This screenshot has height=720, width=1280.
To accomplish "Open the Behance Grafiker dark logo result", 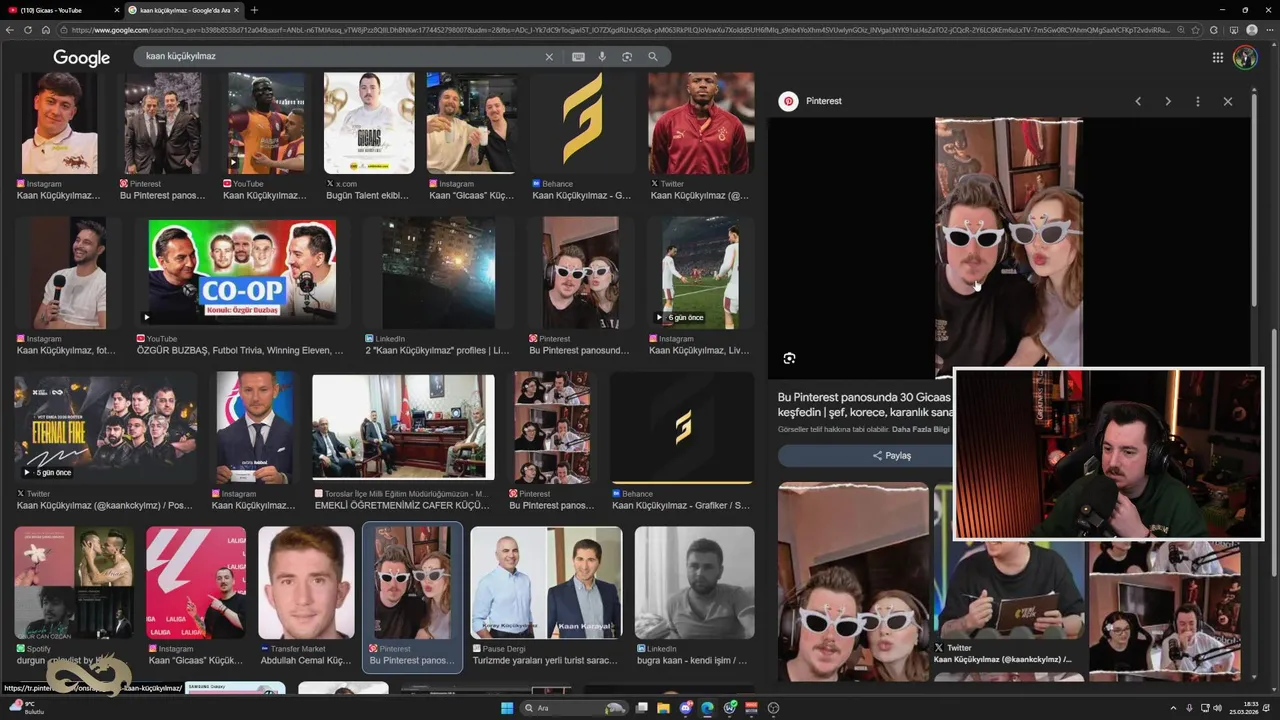I will (x=682, y=428).
